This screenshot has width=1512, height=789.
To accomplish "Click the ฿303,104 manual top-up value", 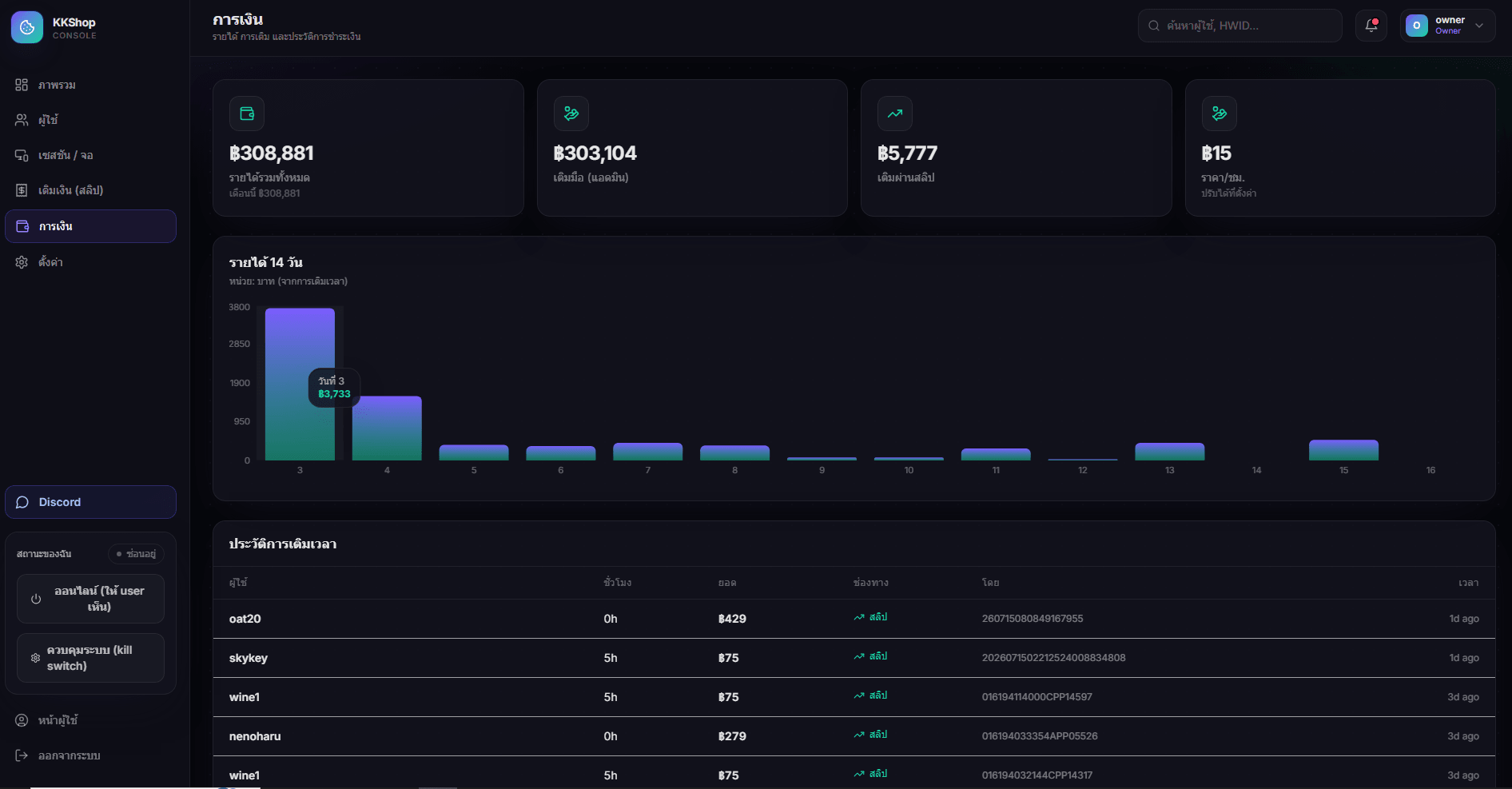I will point(595,153).
